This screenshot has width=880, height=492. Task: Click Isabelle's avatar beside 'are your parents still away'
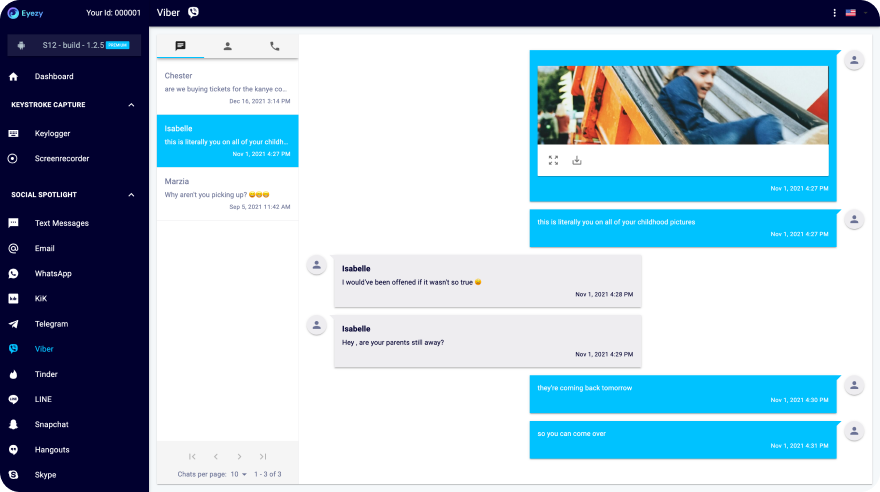point(317,325)
